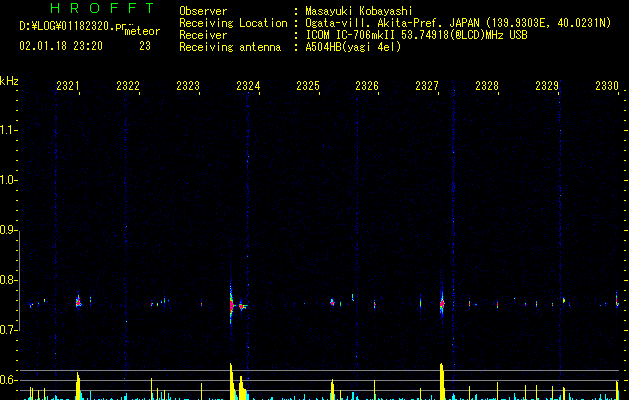The height and width of the screenshot is (400, 629).
Task: Click the 1.1 kHz axis label
Action: [x=9, y=130]
